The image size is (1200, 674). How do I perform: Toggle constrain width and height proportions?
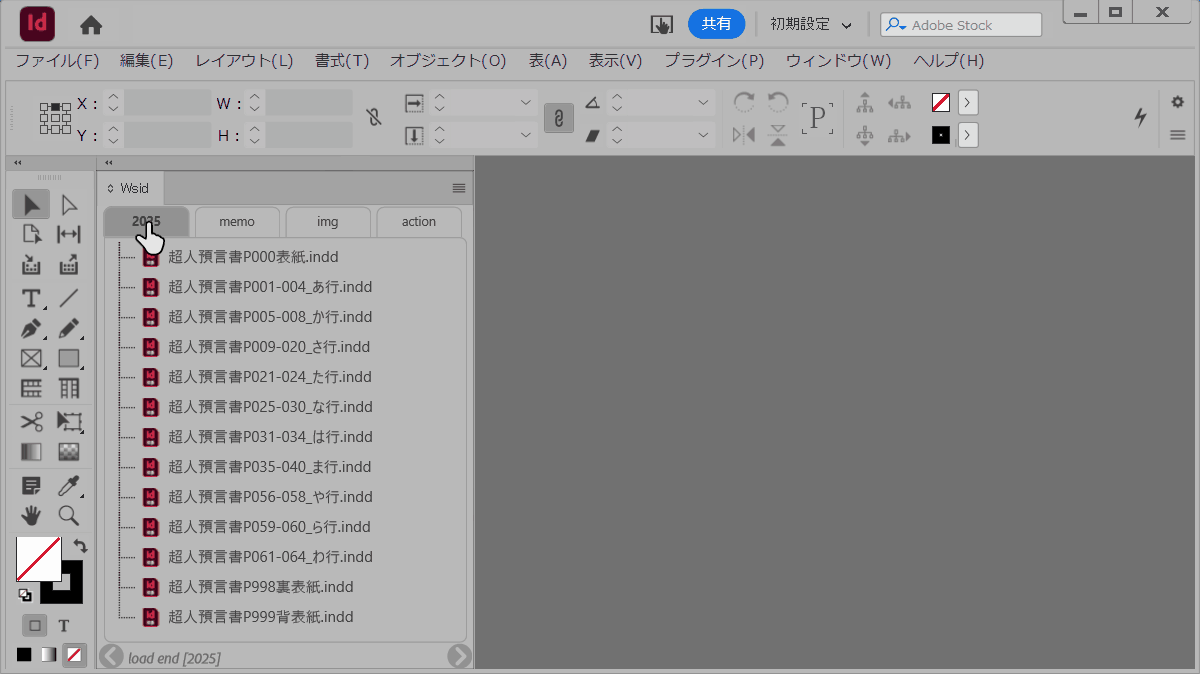click(x=374, y=118)
